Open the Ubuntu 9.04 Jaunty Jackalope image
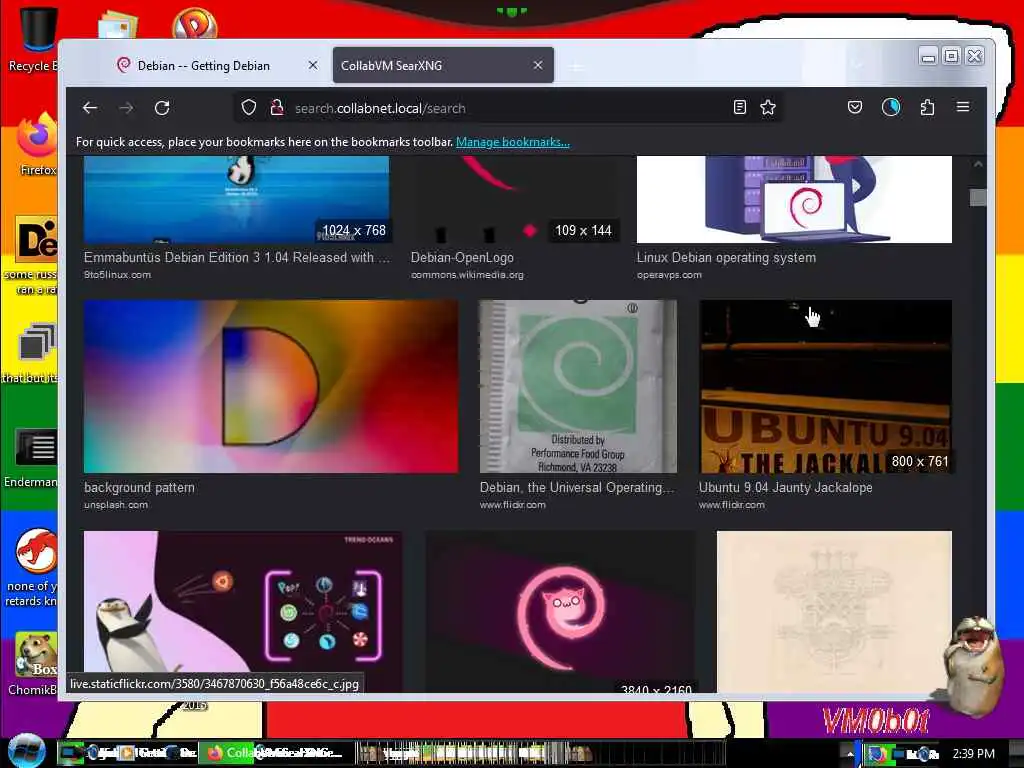 click(x=825, y=387)
